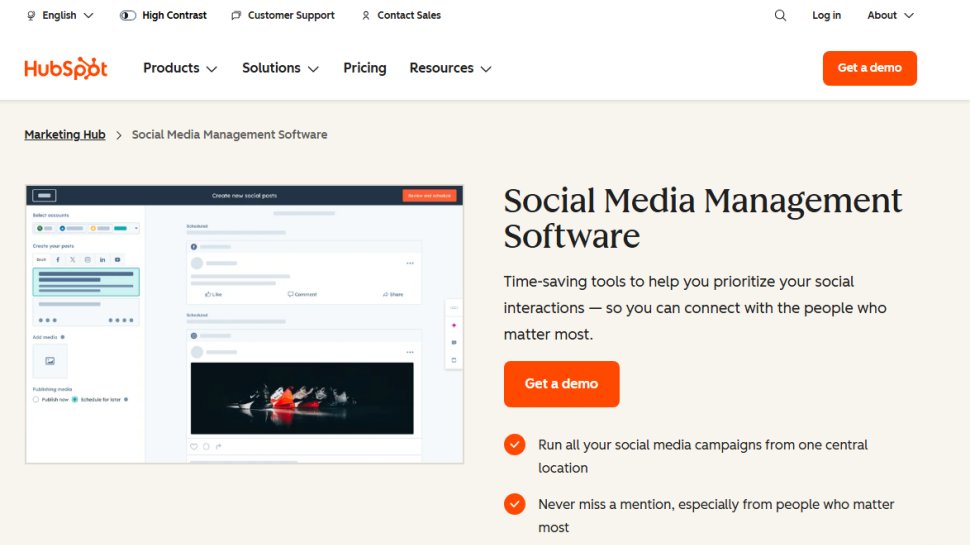Click the HubSpot logo
Screen dimensions: 970x545
66,68
